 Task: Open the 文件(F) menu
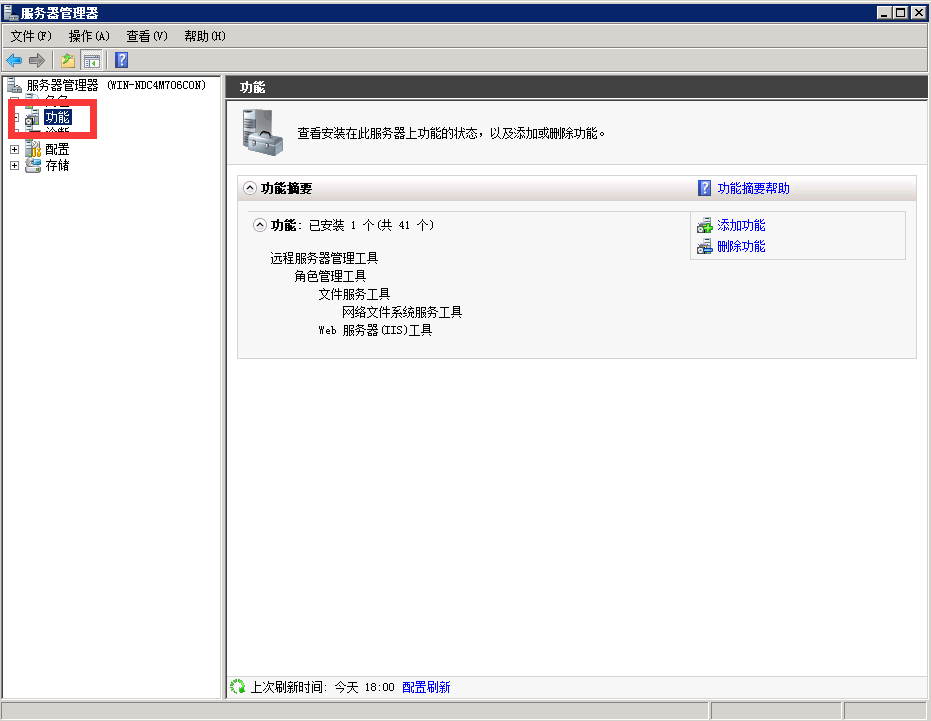pos(31,36)
